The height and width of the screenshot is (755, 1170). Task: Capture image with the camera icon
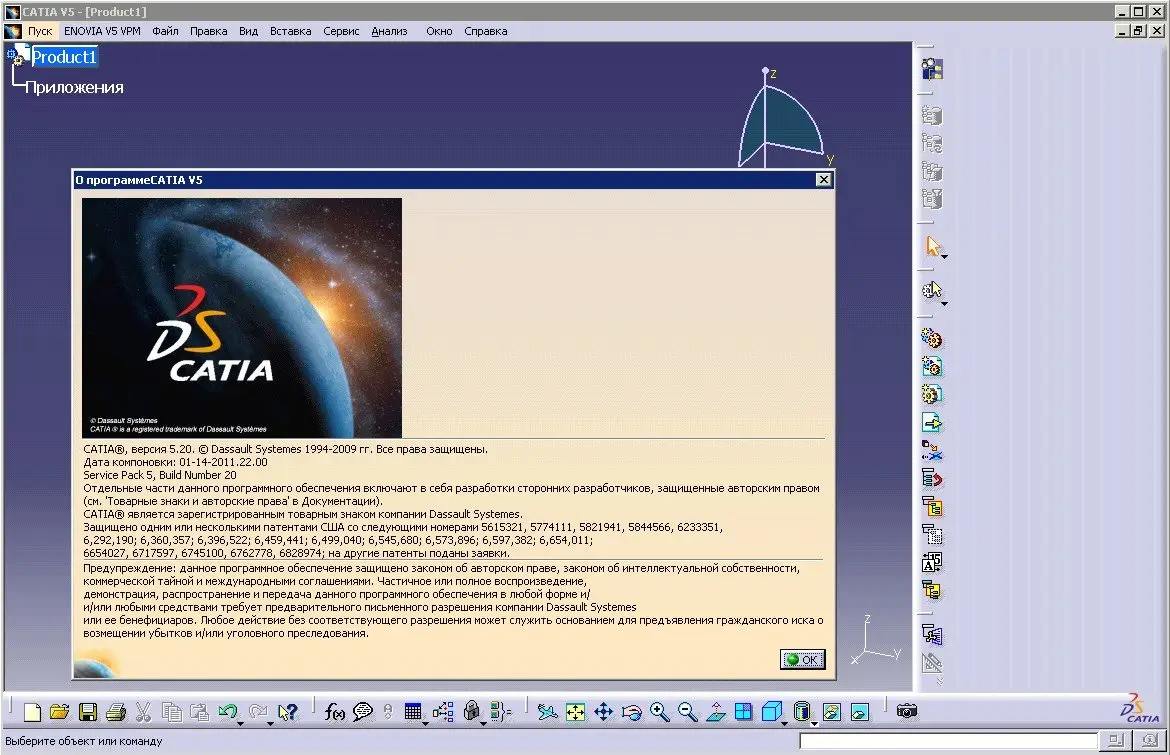click(x=907, y=711)
